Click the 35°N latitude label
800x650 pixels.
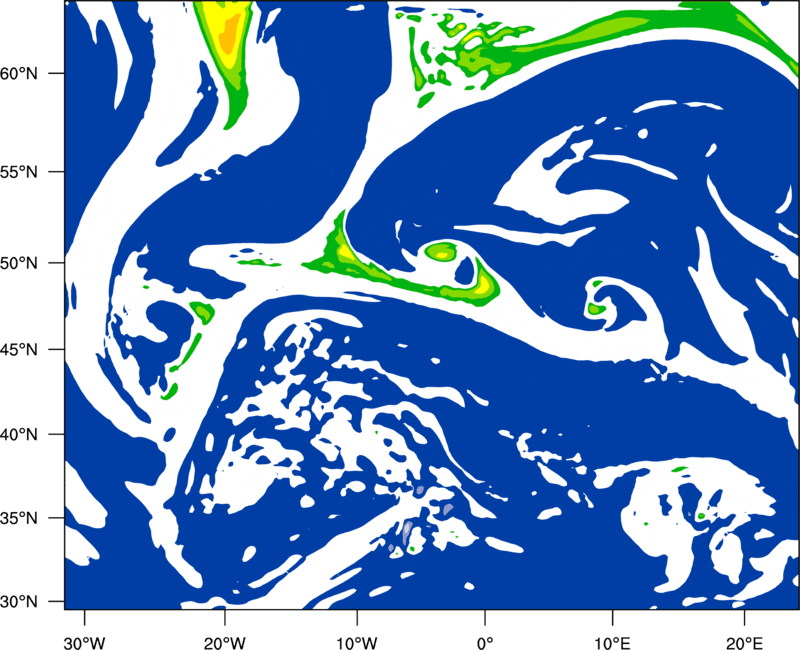coord(19,518)
